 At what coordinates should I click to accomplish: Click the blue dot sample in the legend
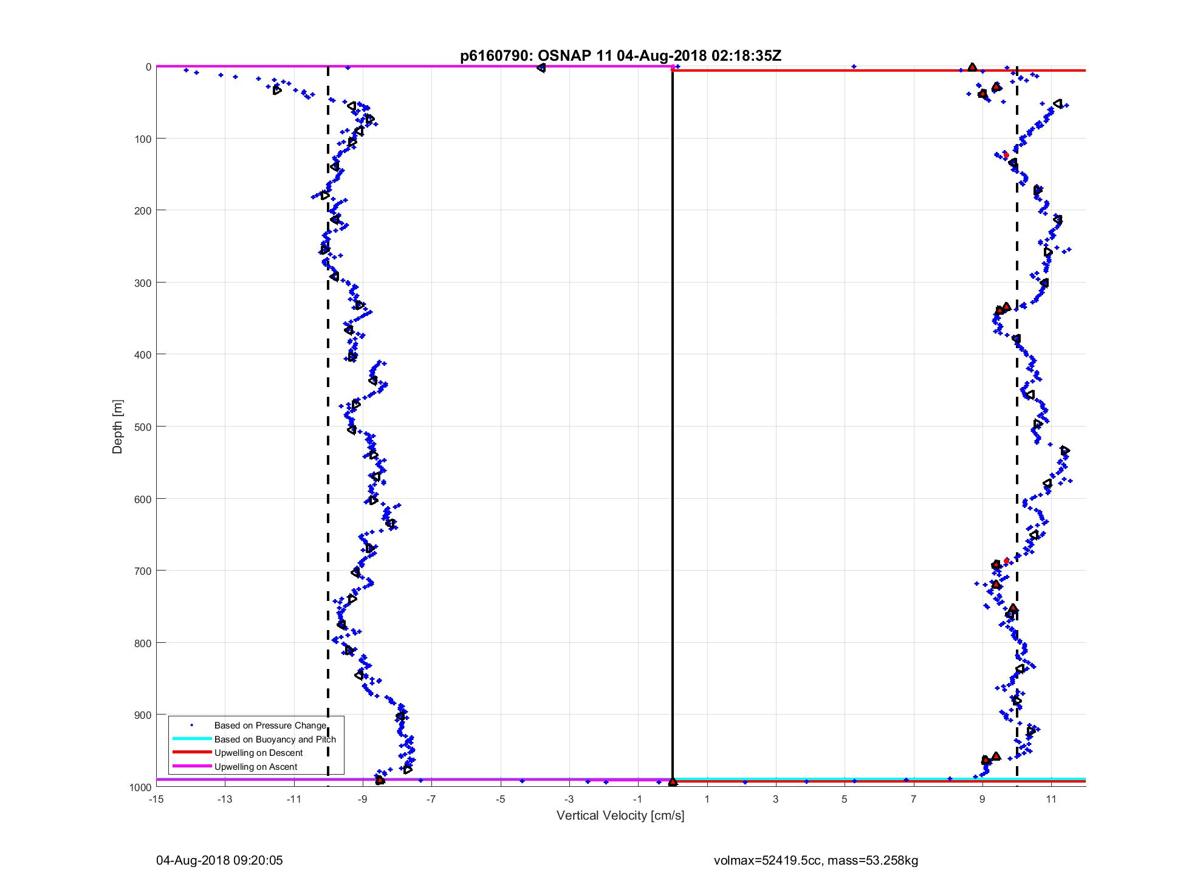[x=191, y=723]
